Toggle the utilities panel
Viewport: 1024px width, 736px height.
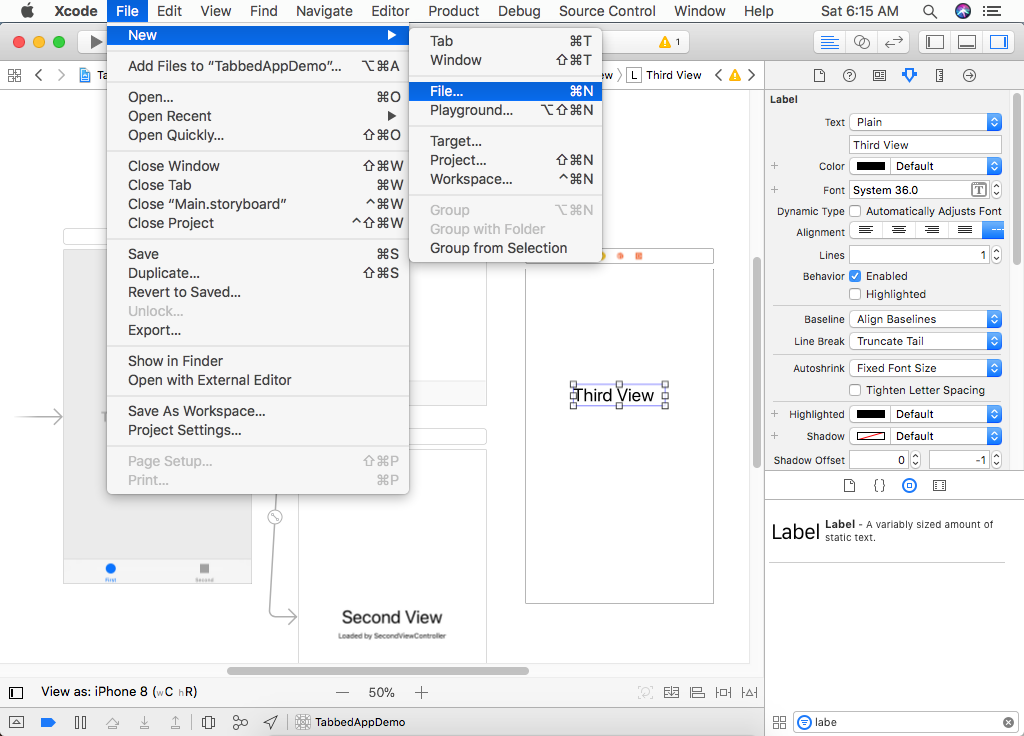coord(999,42)
